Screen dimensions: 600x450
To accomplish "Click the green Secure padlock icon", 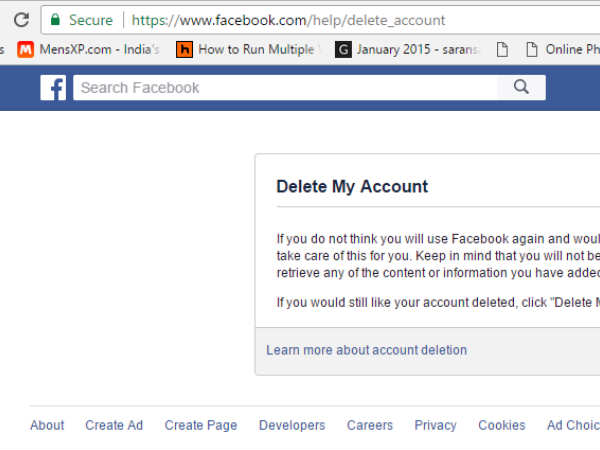I will tap(55, 20).
